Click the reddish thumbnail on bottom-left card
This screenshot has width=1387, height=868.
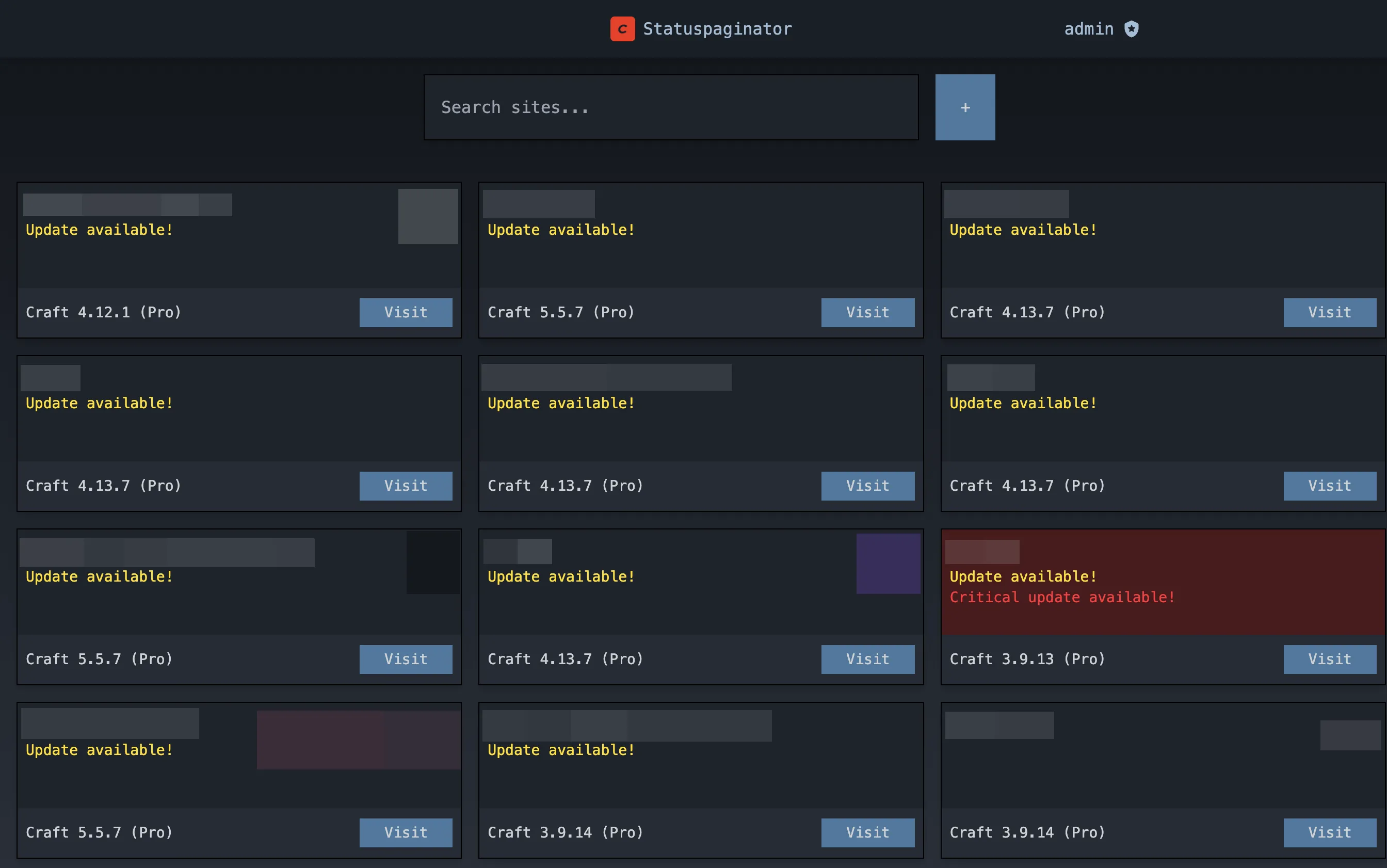point(358,740)
